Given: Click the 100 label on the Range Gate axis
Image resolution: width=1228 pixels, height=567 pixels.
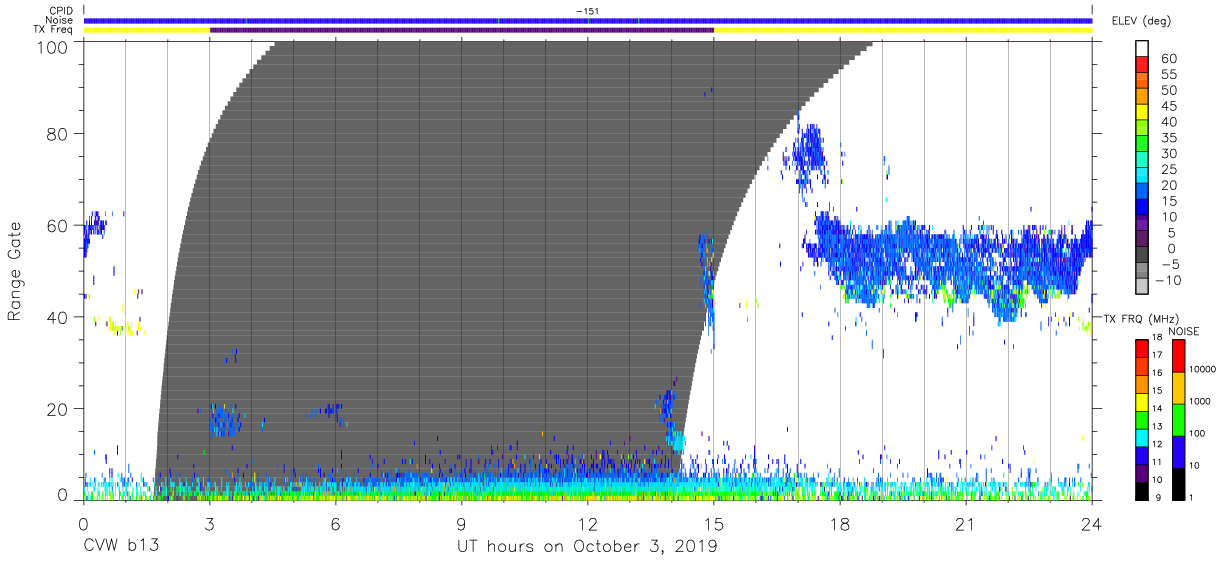Looking at the screenshot, I should pos(53,46).
